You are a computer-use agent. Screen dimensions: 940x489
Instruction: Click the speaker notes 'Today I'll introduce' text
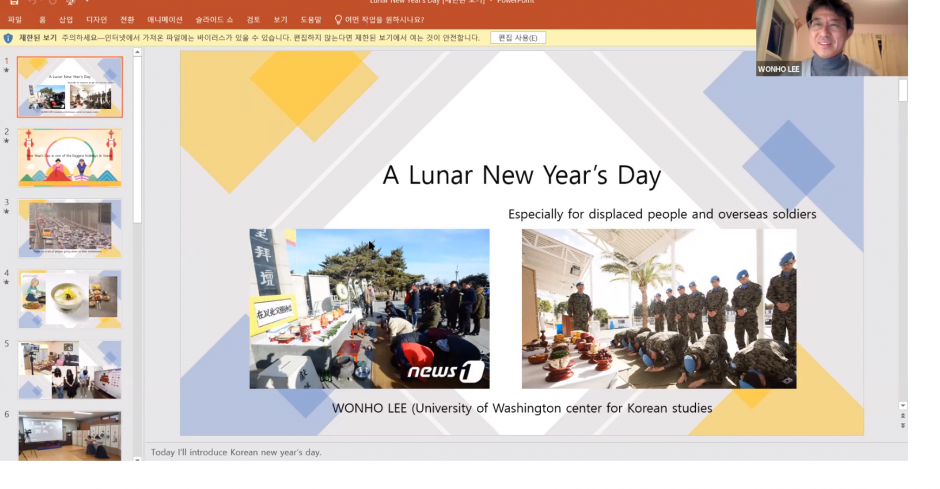(x=236, y=452)
